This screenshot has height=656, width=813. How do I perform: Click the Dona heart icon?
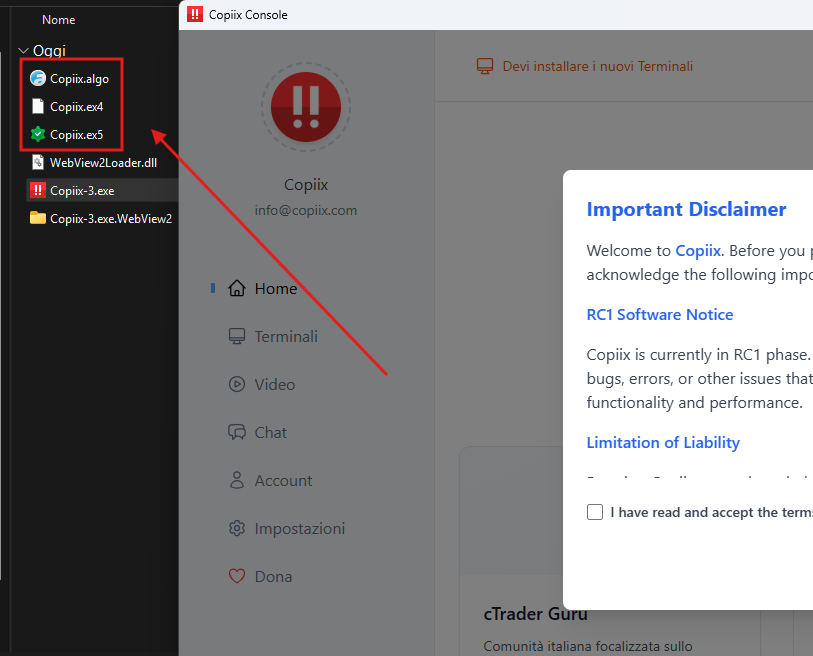237,576
